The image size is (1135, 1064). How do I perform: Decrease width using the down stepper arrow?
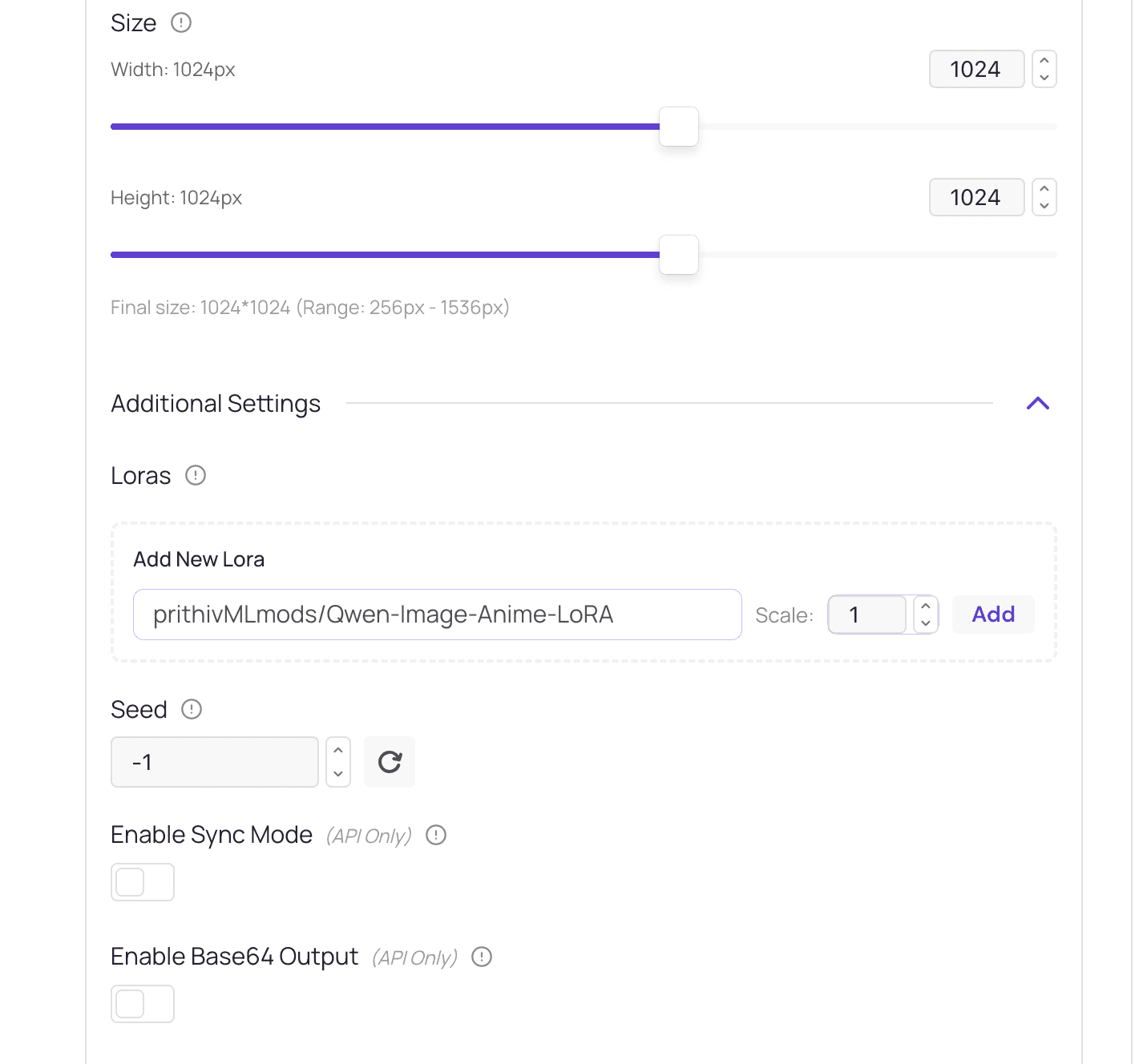1044,78
